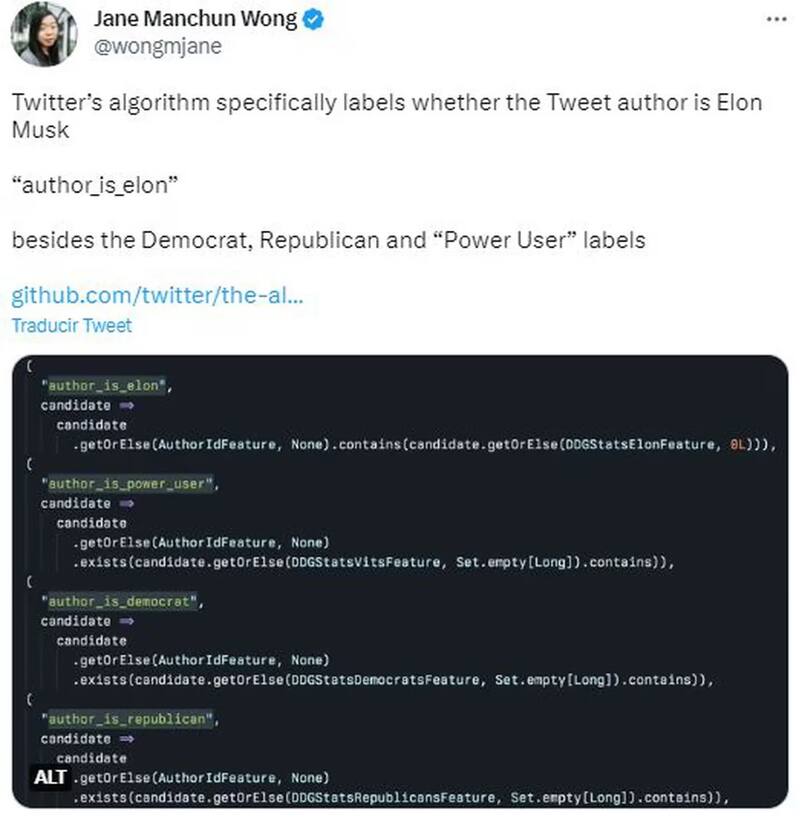Viewport: 800px width, 822px height.
Task: Open the ALT image description badge
Action: click(50, 777)
